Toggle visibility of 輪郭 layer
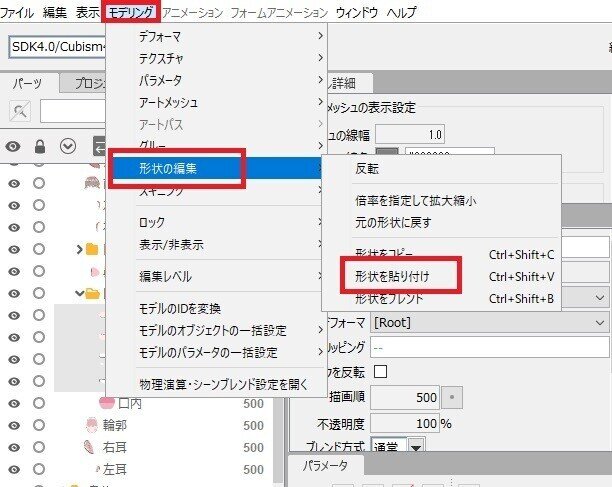The image size is (612, 487). 14,425
